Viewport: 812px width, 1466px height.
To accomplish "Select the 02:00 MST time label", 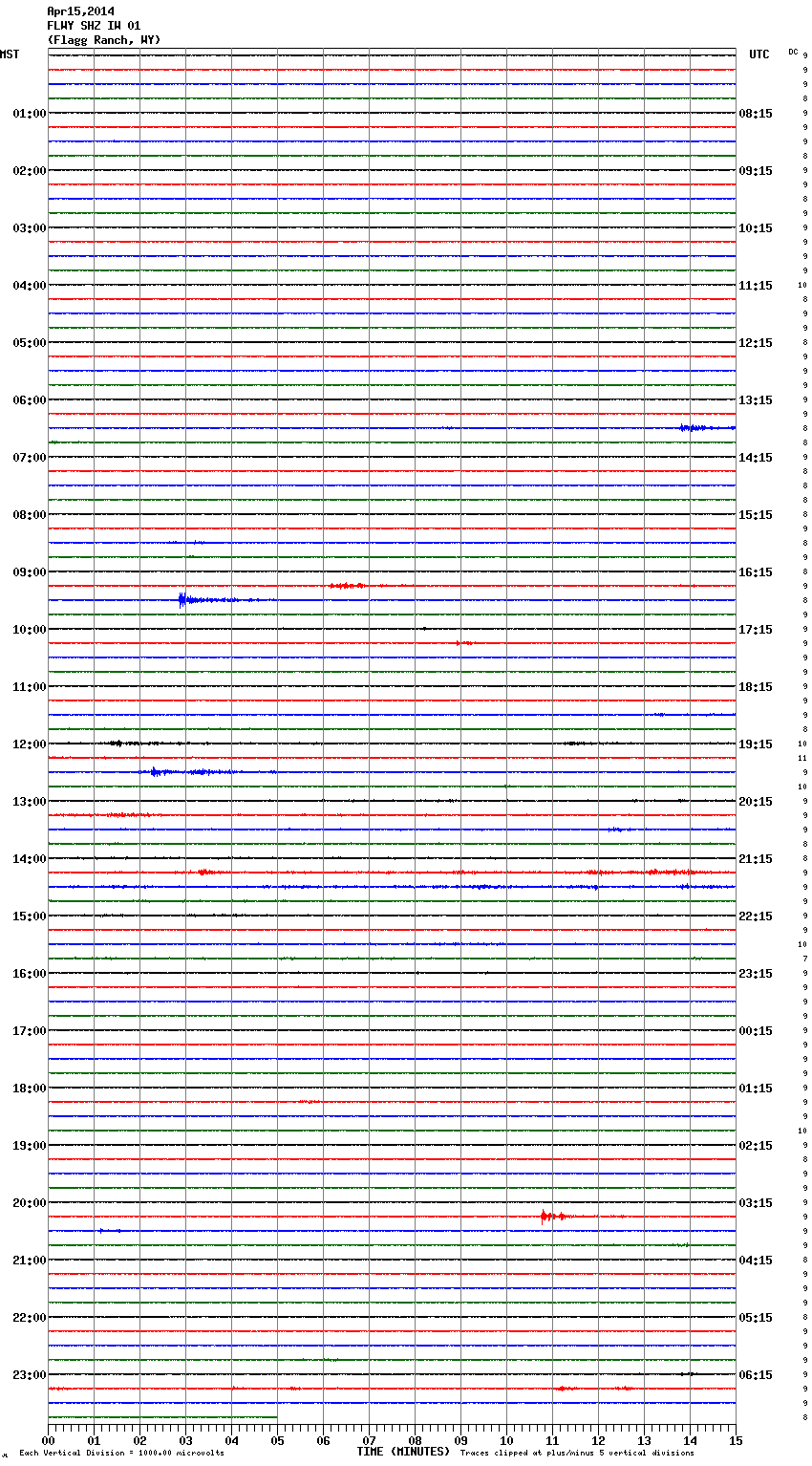I will tap(30, 171).
